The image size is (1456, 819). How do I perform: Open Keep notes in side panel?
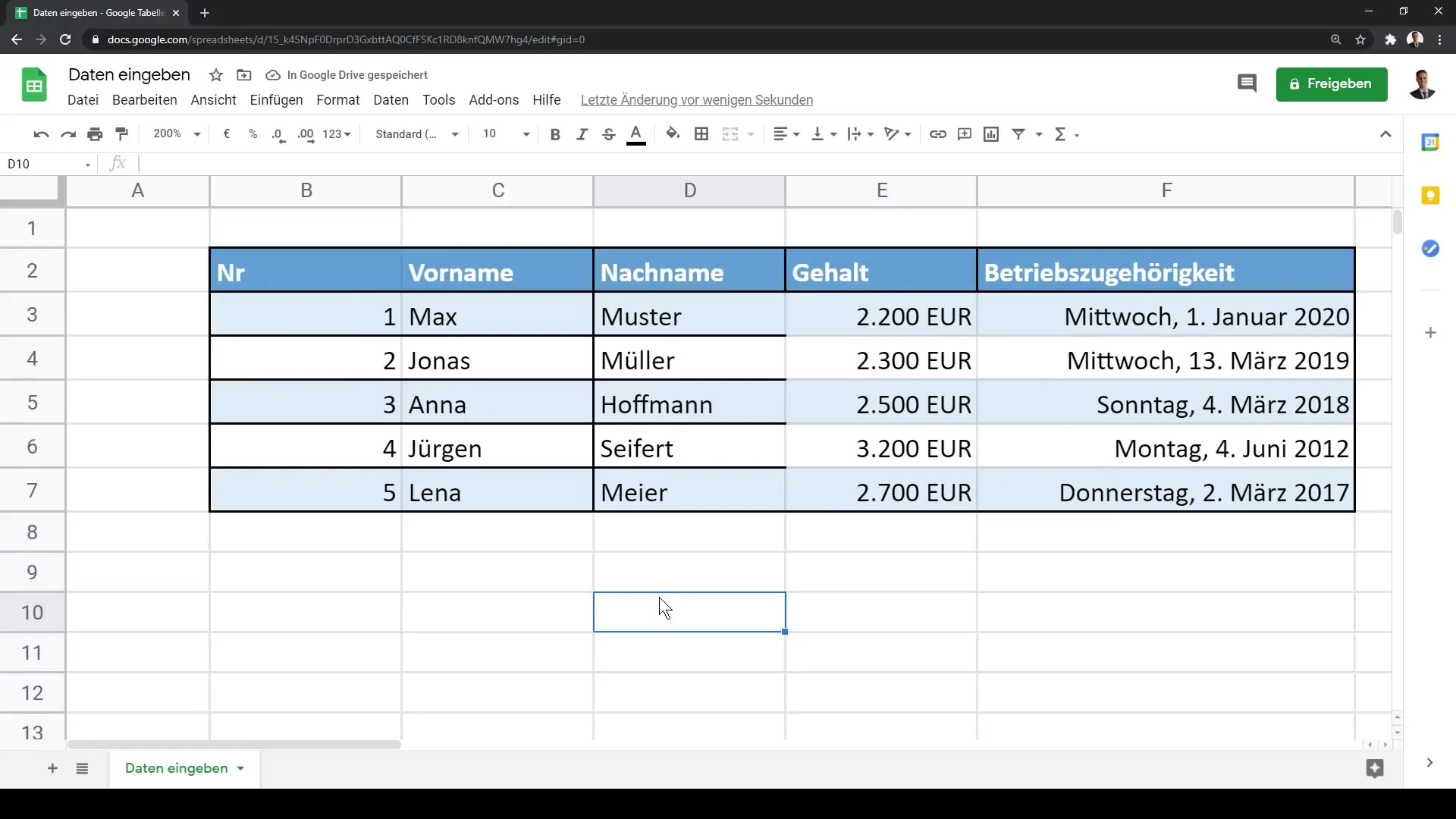(x=1430, y=196)
